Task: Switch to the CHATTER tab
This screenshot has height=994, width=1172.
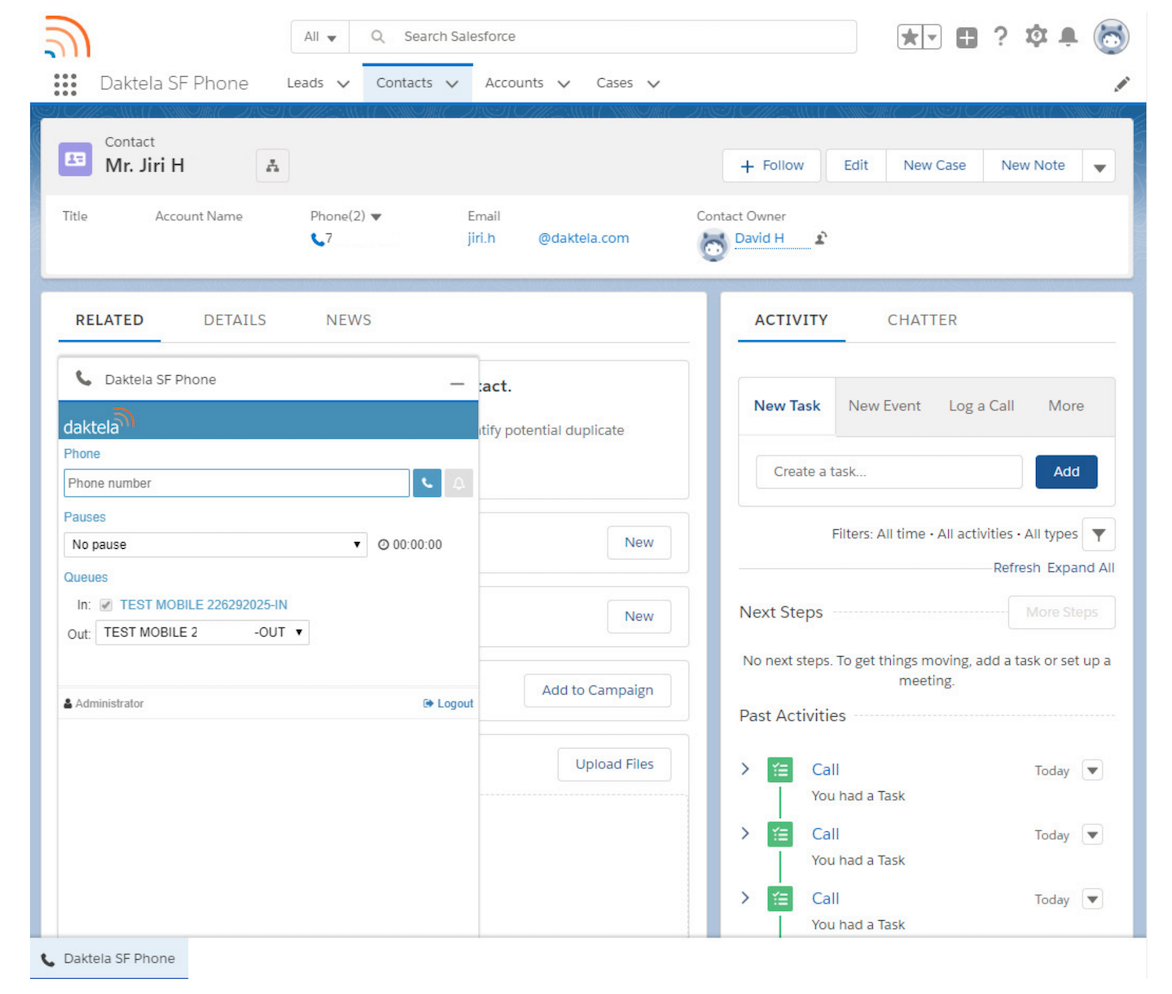Action: (x=922, y=320)
